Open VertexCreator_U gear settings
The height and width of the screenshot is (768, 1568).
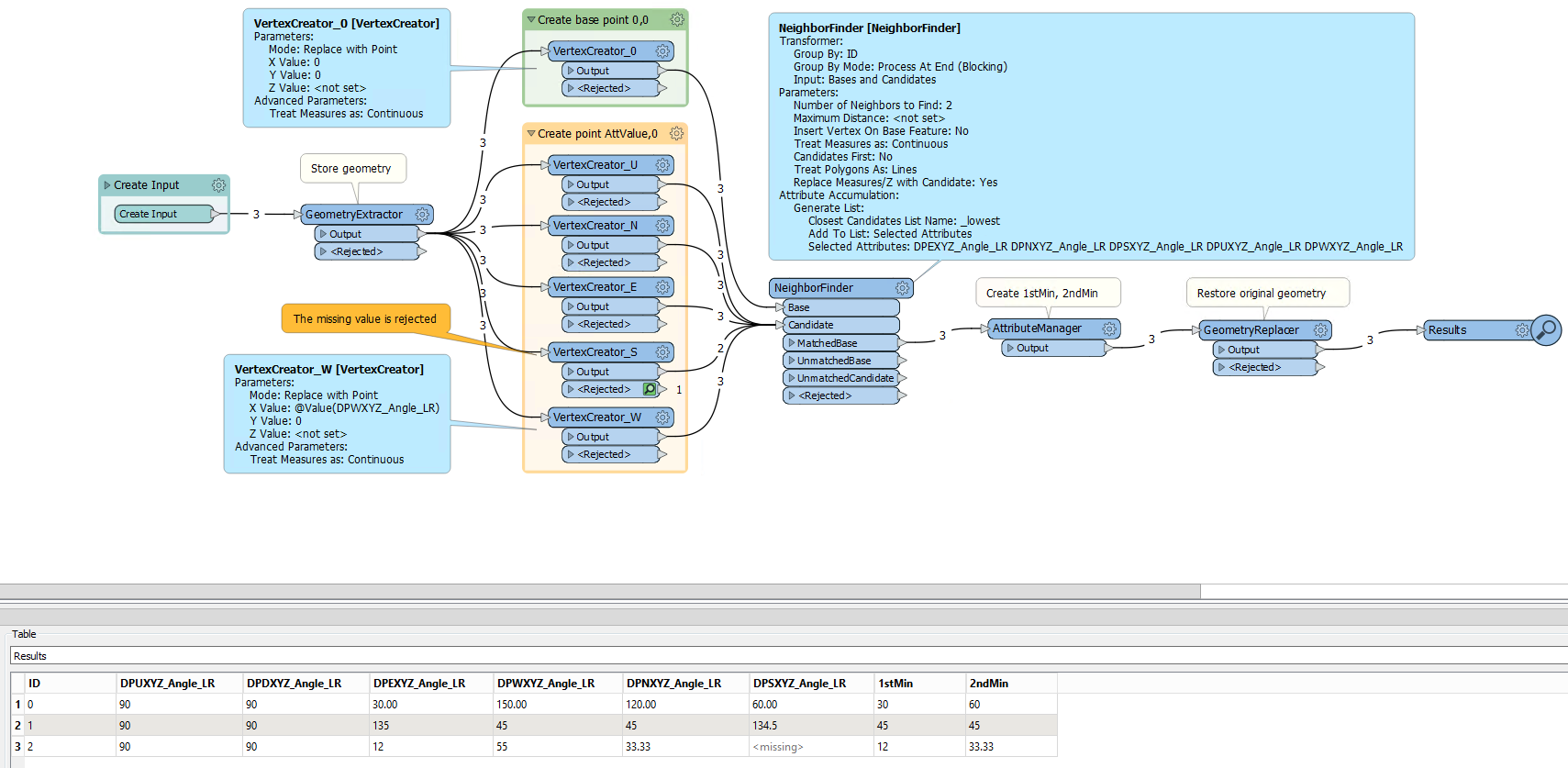tap(662, 165)
